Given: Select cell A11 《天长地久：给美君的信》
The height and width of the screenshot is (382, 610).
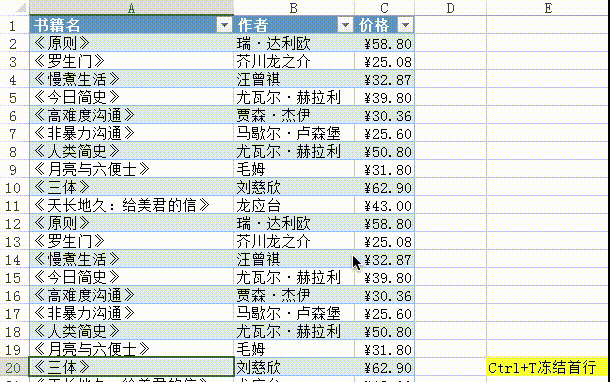Looking at the screenshot, I should point(131,205).
